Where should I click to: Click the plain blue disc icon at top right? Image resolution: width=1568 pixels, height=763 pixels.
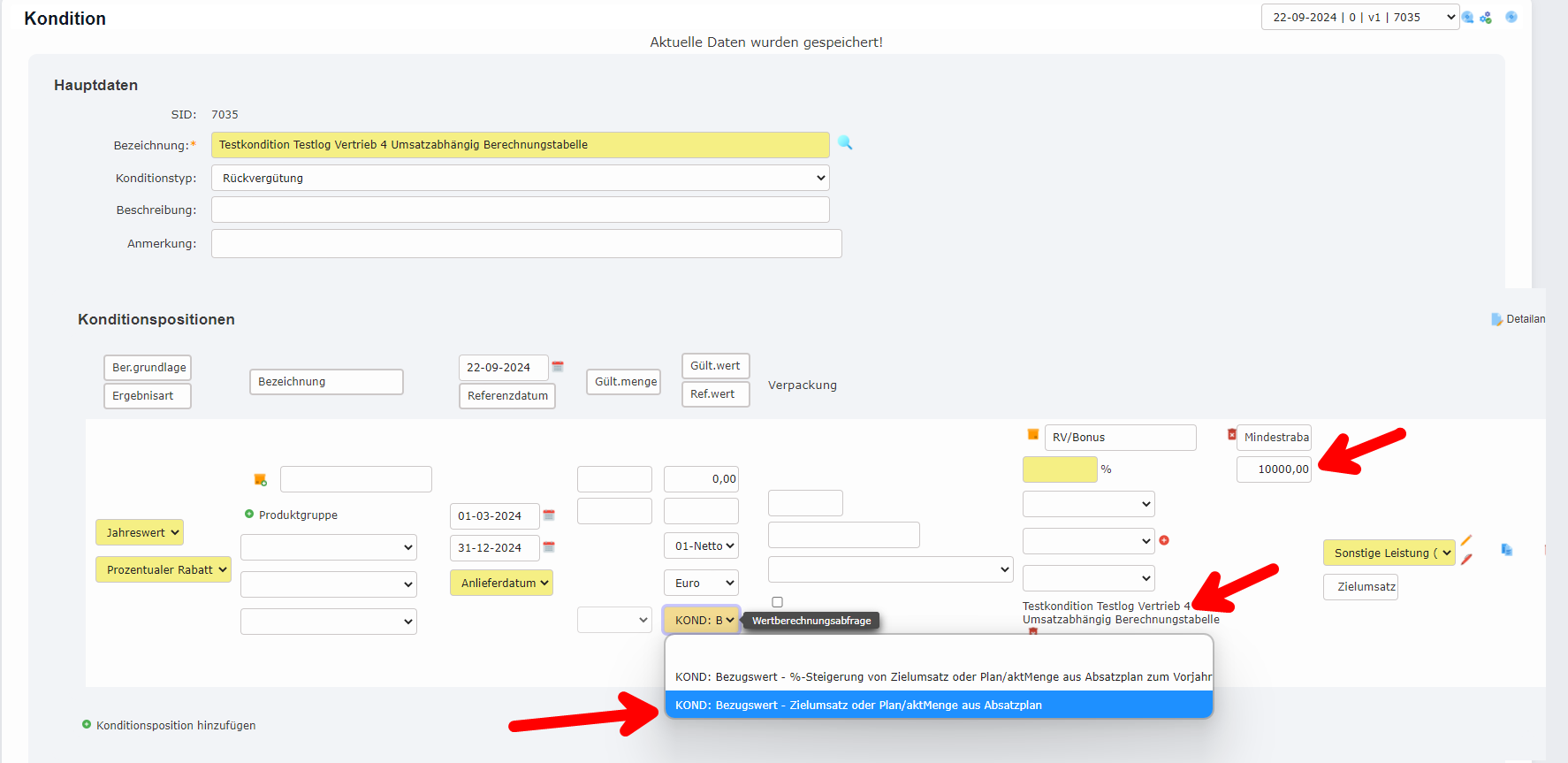(1511, 17)
